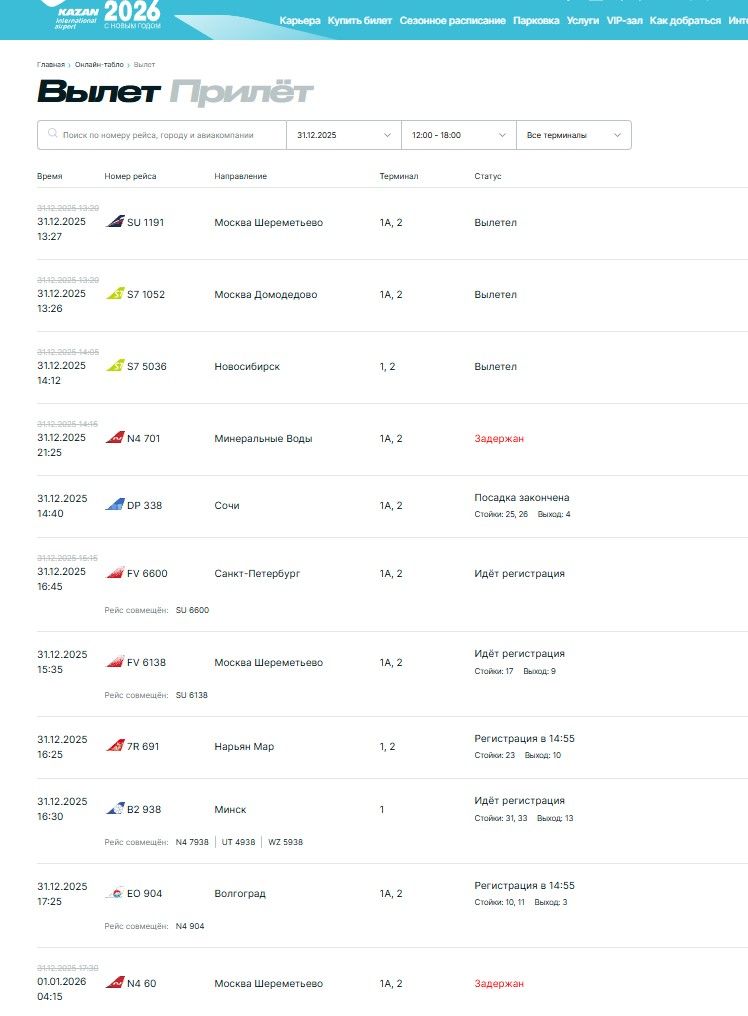
Task: Click the S7 logo next to S7 1052
Action: tap(115, 294)
